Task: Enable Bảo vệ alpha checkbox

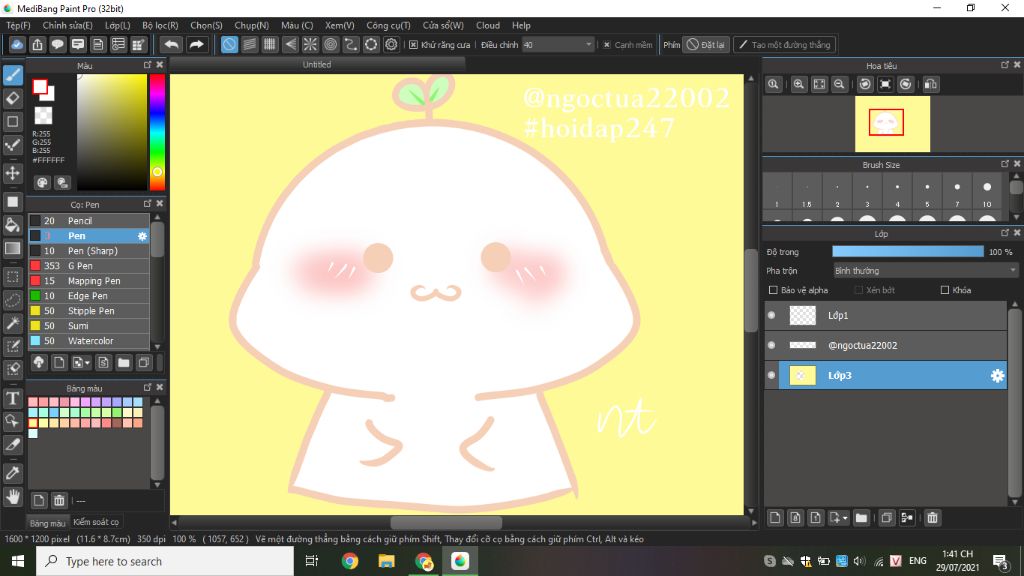Action: (x=773, y=290)
